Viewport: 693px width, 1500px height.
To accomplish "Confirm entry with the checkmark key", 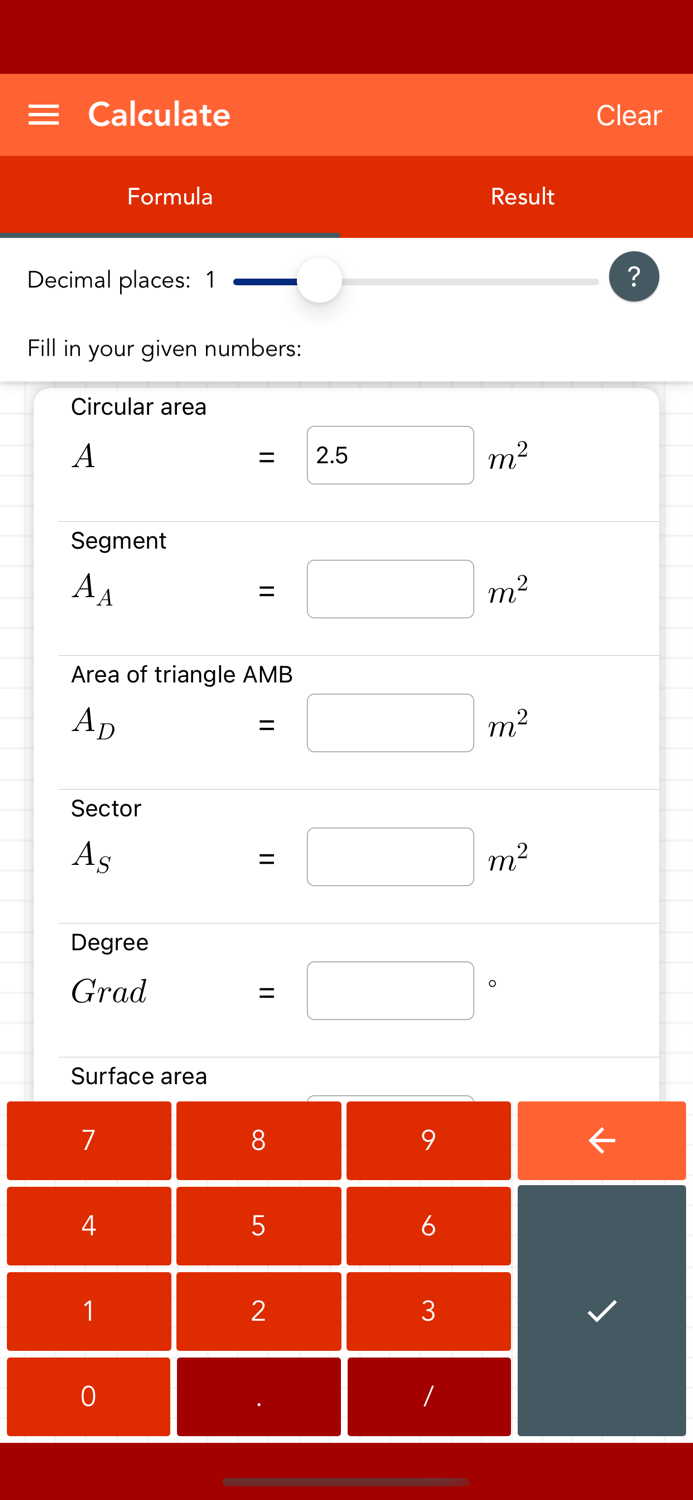I will coord(602,1311).
